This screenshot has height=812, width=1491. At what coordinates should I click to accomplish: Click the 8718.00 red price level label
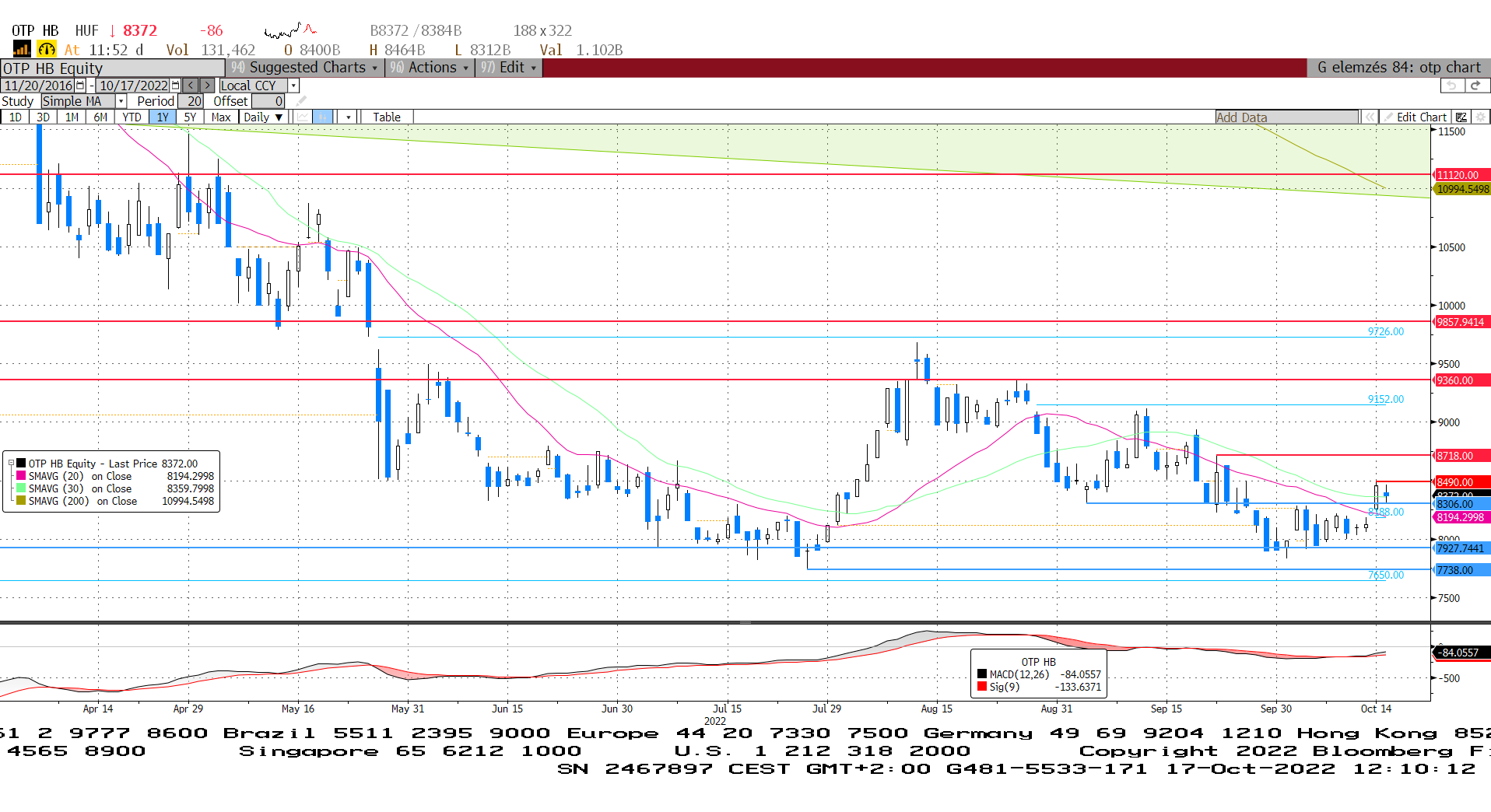1462,456
